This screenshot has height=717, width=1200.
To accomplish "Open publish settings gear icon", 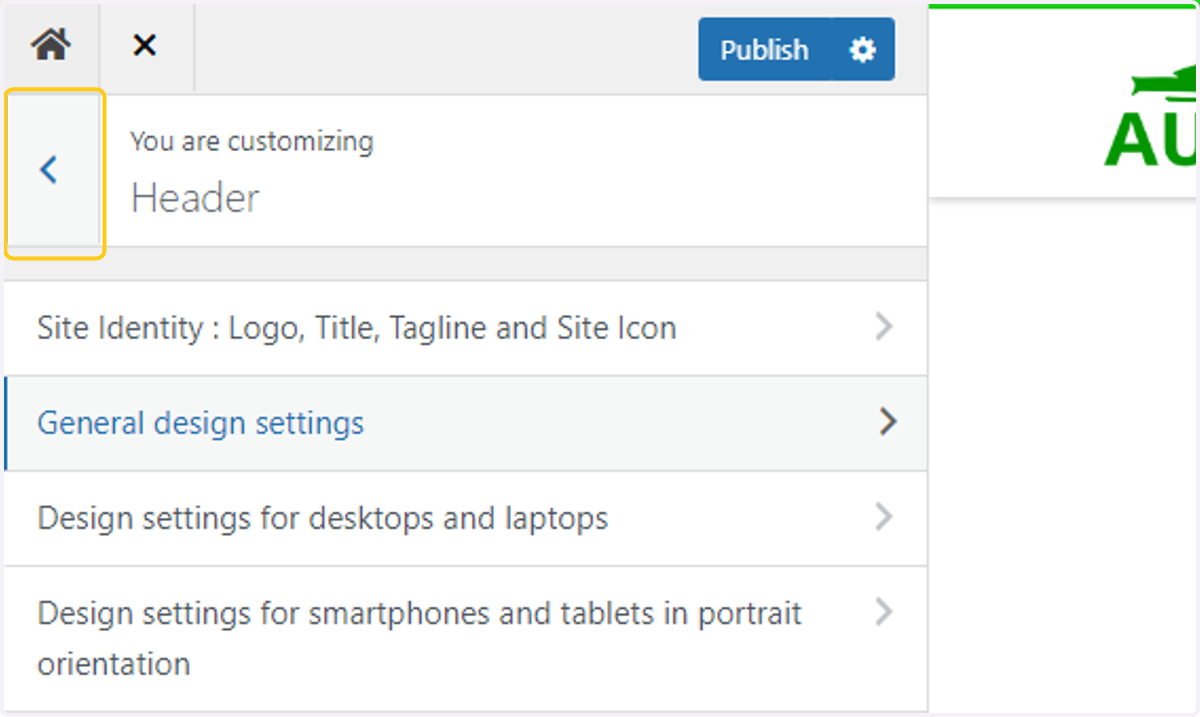I will click(862, 49).
